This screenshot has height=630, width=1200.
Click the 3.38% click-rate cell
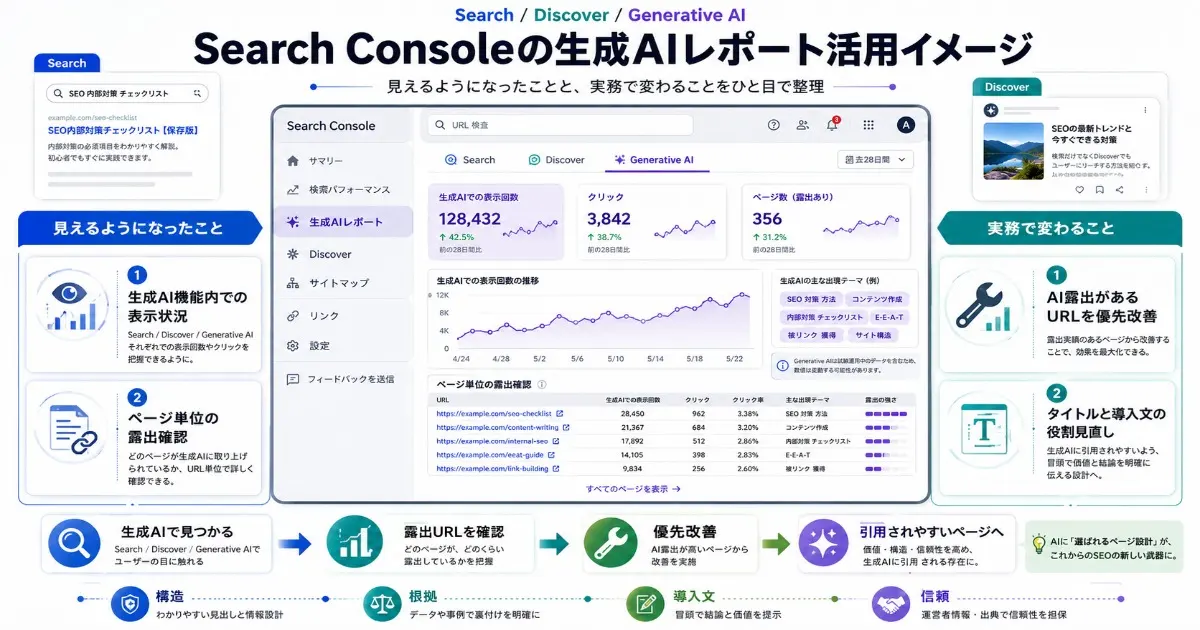(748, 413)
